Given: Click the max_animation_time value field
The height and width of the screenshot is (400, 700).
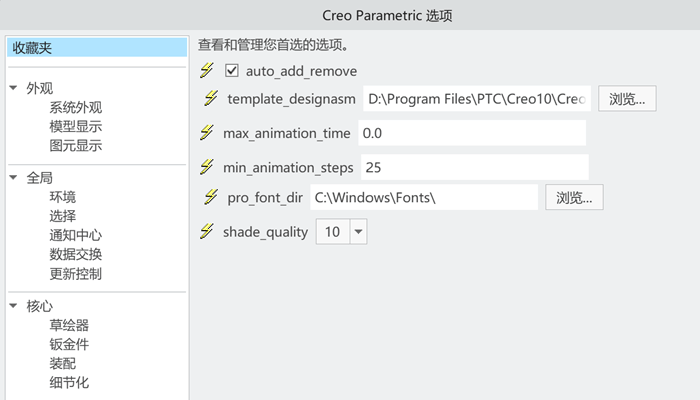Looking at the screenshot, I should 472,133.
